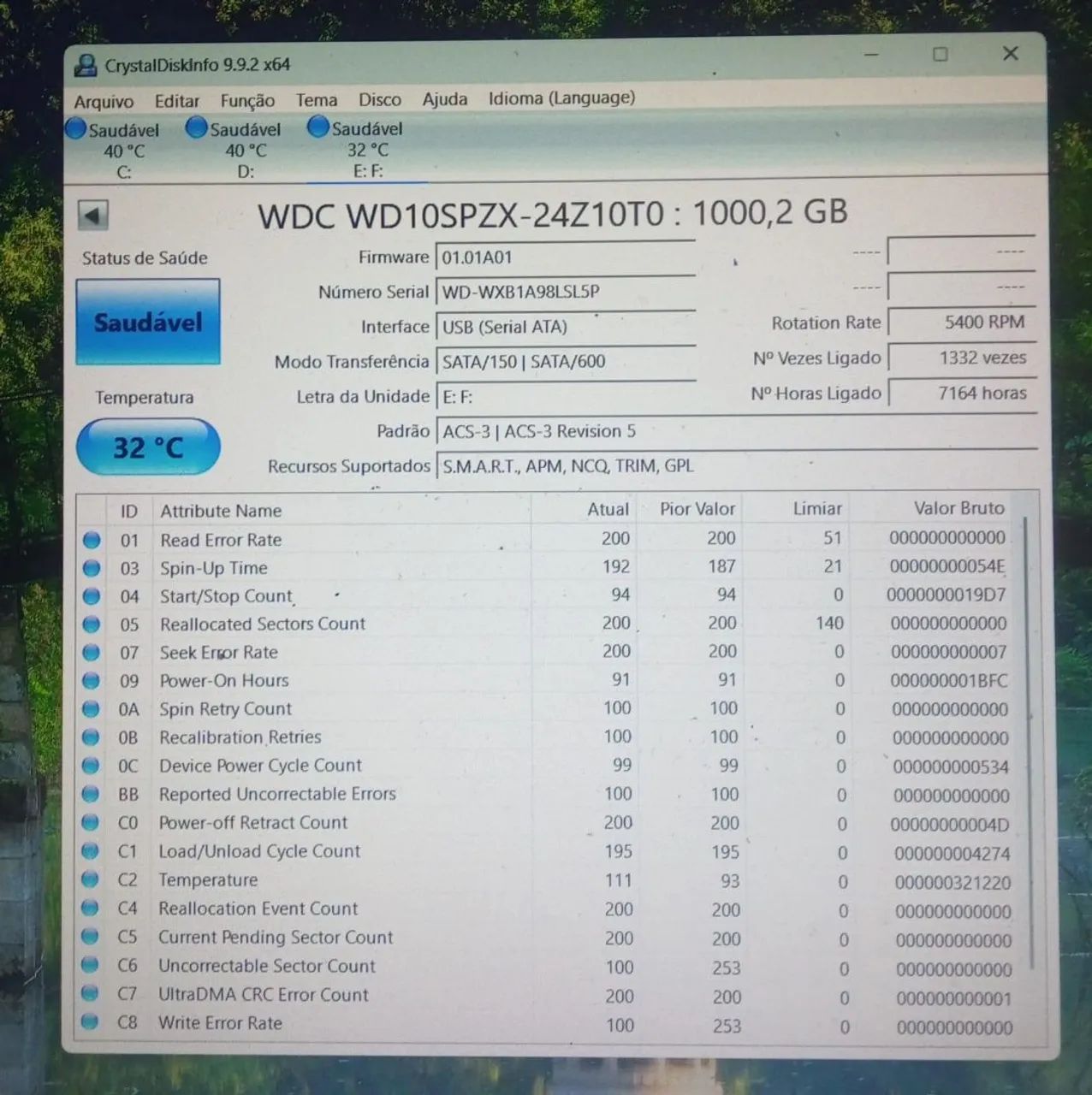Click the 32 °C temperature button
This screenshot has width=1092, height=1095.
click(148, 447)
